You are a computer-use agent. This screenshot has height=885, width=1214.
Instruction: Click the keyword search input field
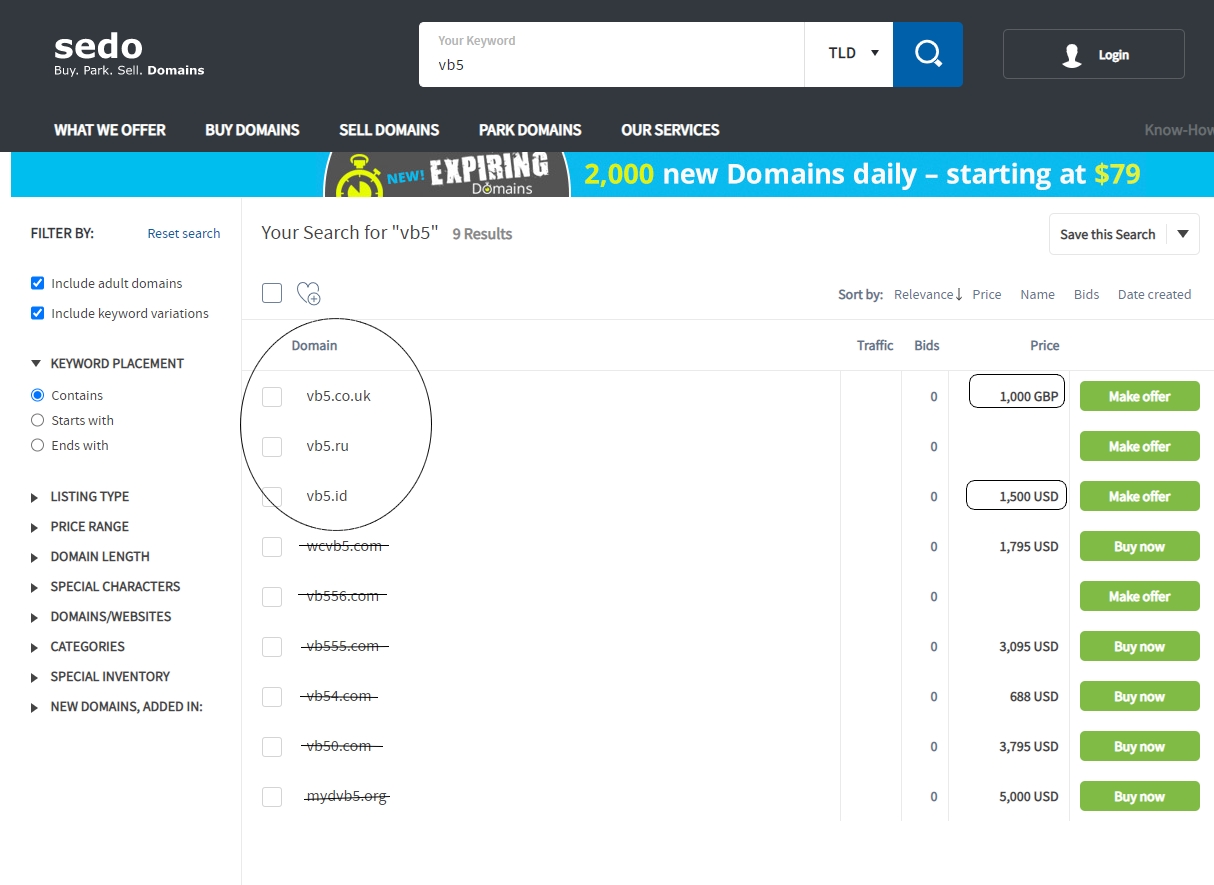(611, 54)
